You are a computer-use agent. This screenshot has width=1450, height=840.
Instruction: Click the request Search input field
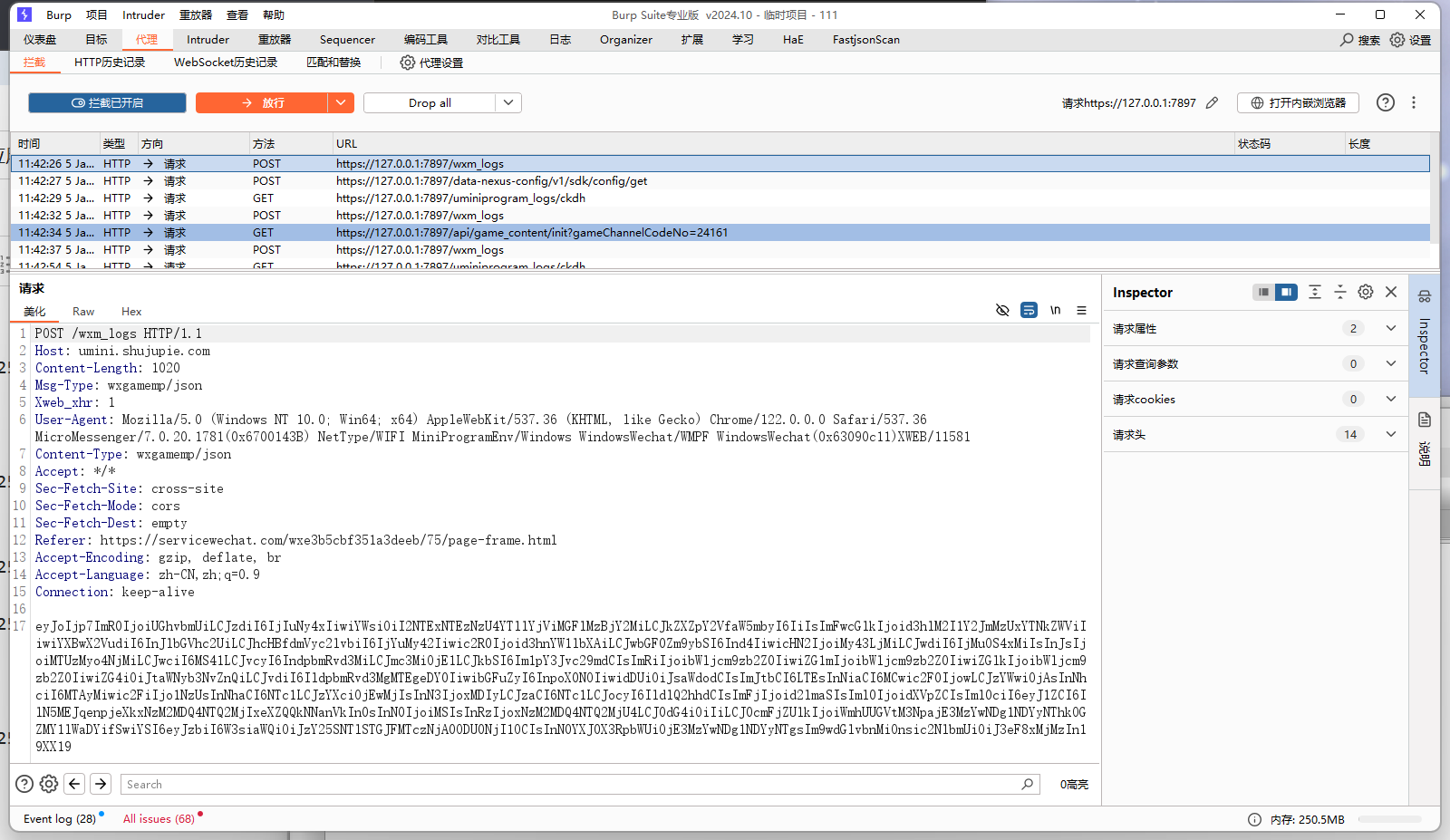(x=580, y=784)
